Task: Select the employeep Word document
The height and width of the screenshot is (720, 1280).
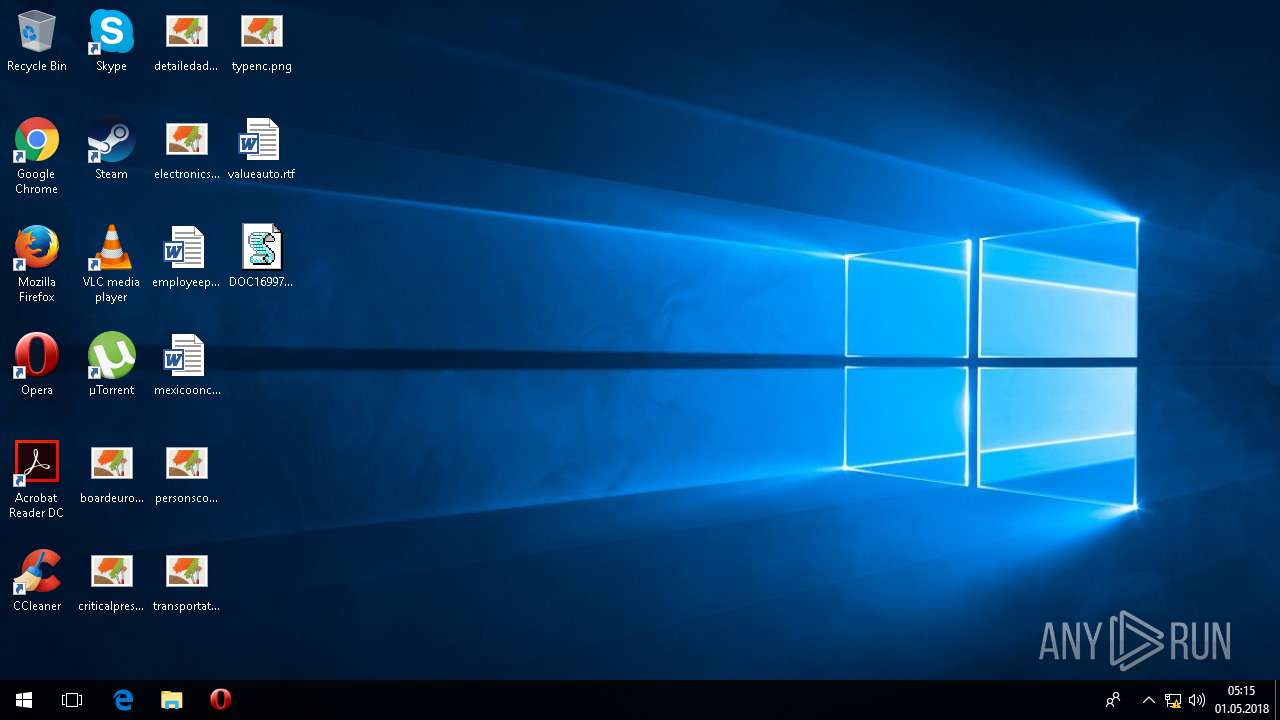Action: 186,258
